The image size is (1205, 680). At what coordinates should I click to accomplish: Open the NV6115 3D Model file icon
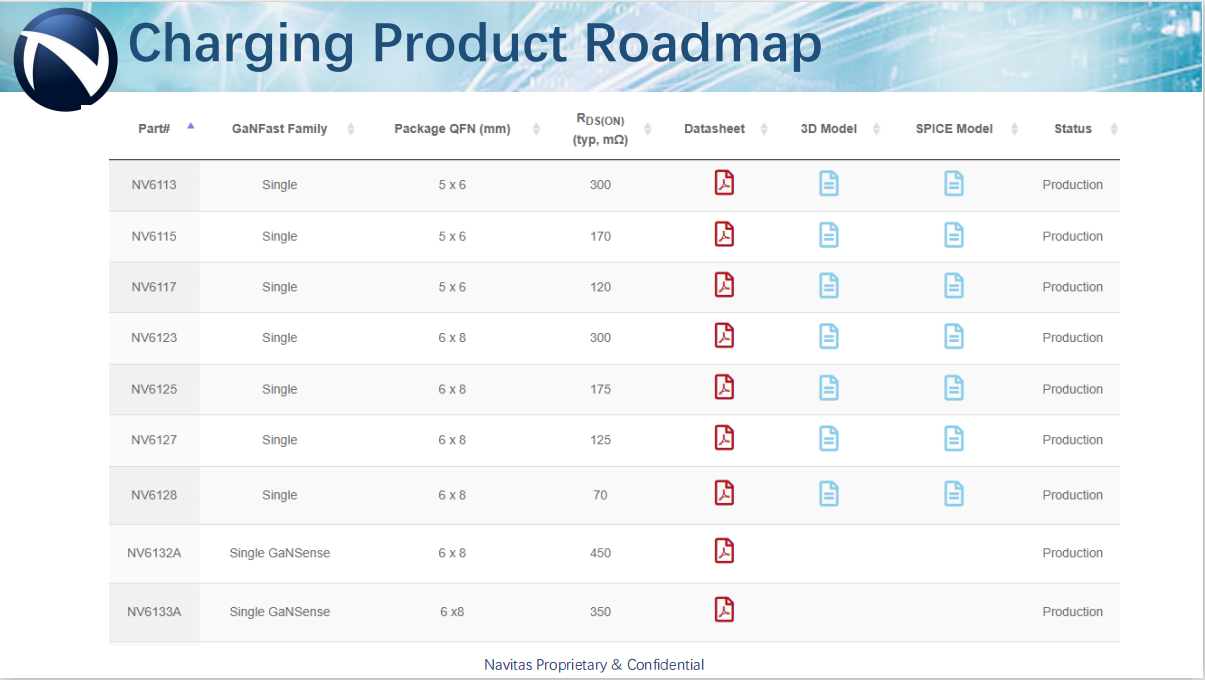[829, 235]
